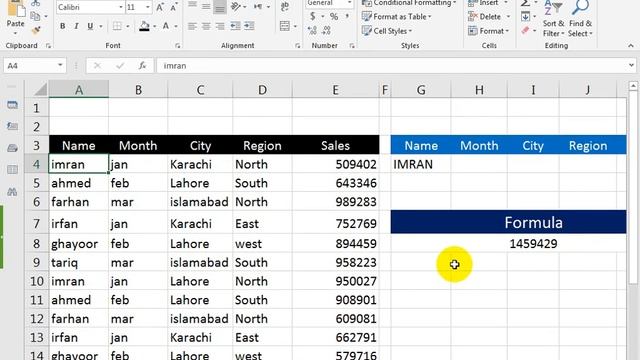Select column E header

pyautogui.click(x=335, y=89)
